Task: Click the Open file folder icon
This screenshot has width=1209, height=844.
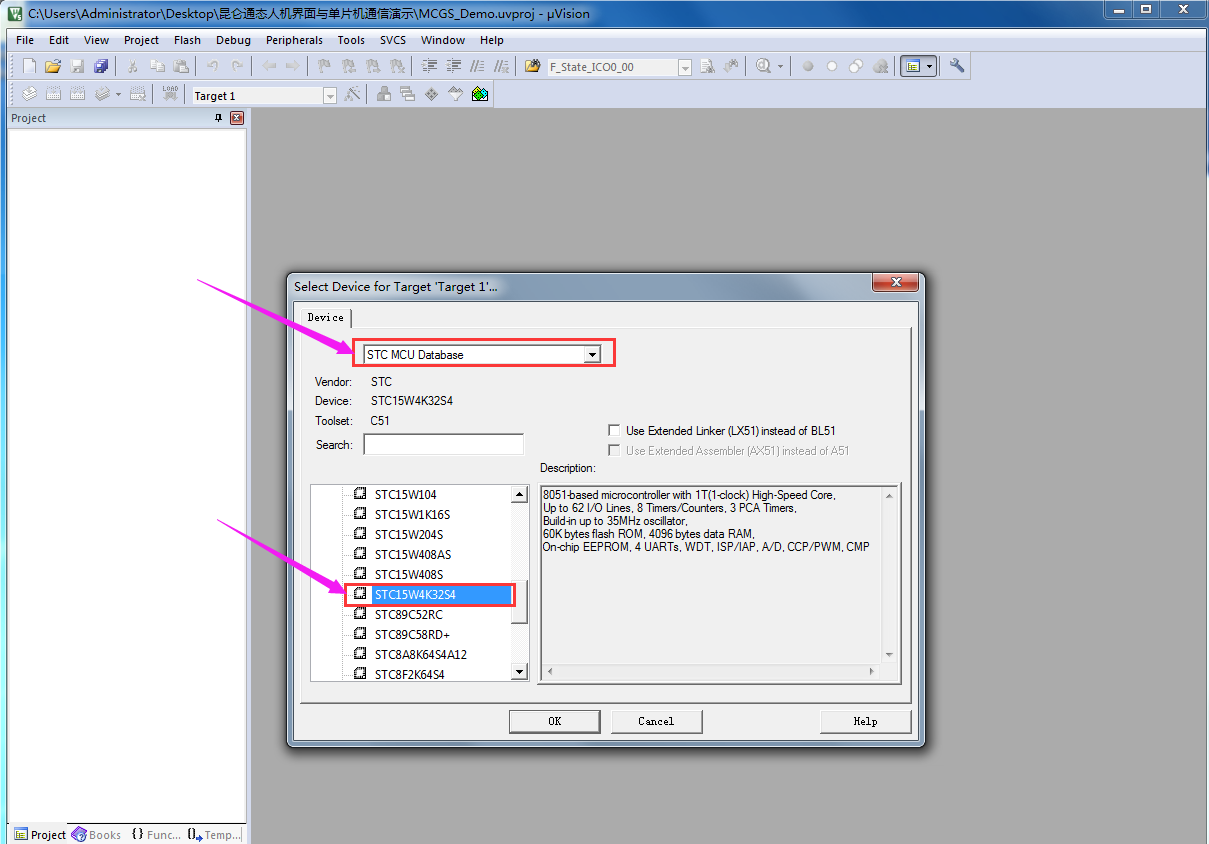Action: tap(53, 66)
